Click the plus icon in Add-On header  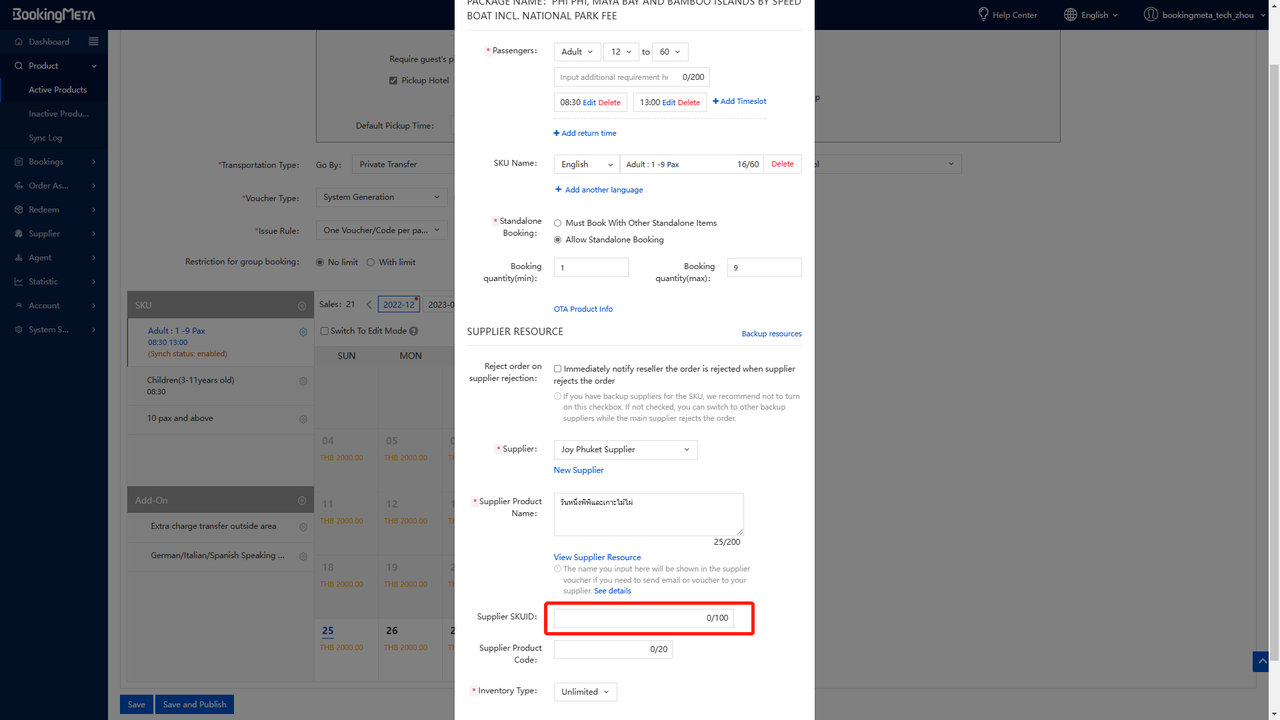pos(302,500)
